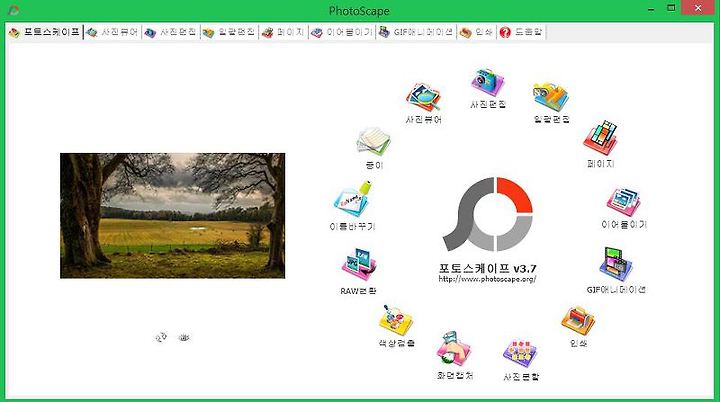Start 화면캡쳐 (Screen Capture) icon
This screenshot has height=402, width=720.
[454, 349]
